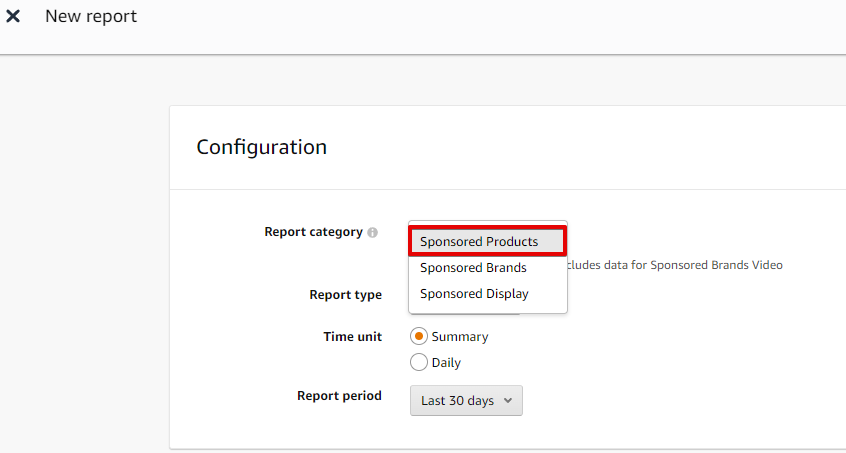
Task: Click the New report page title
Action: tap(91, 17)
